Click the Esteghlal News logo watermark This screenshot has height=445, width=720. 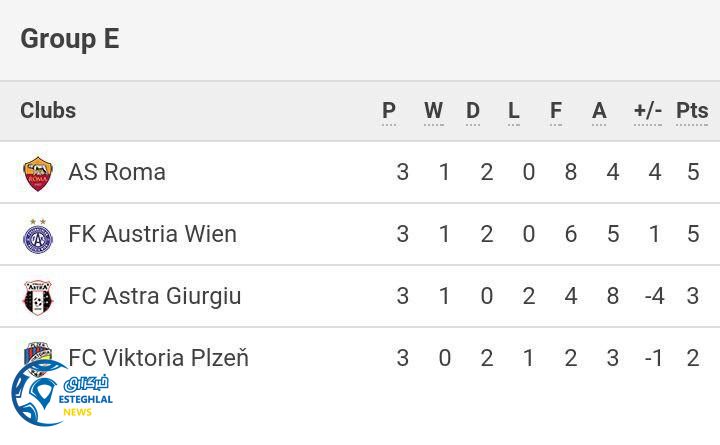[x=60, y=393]
